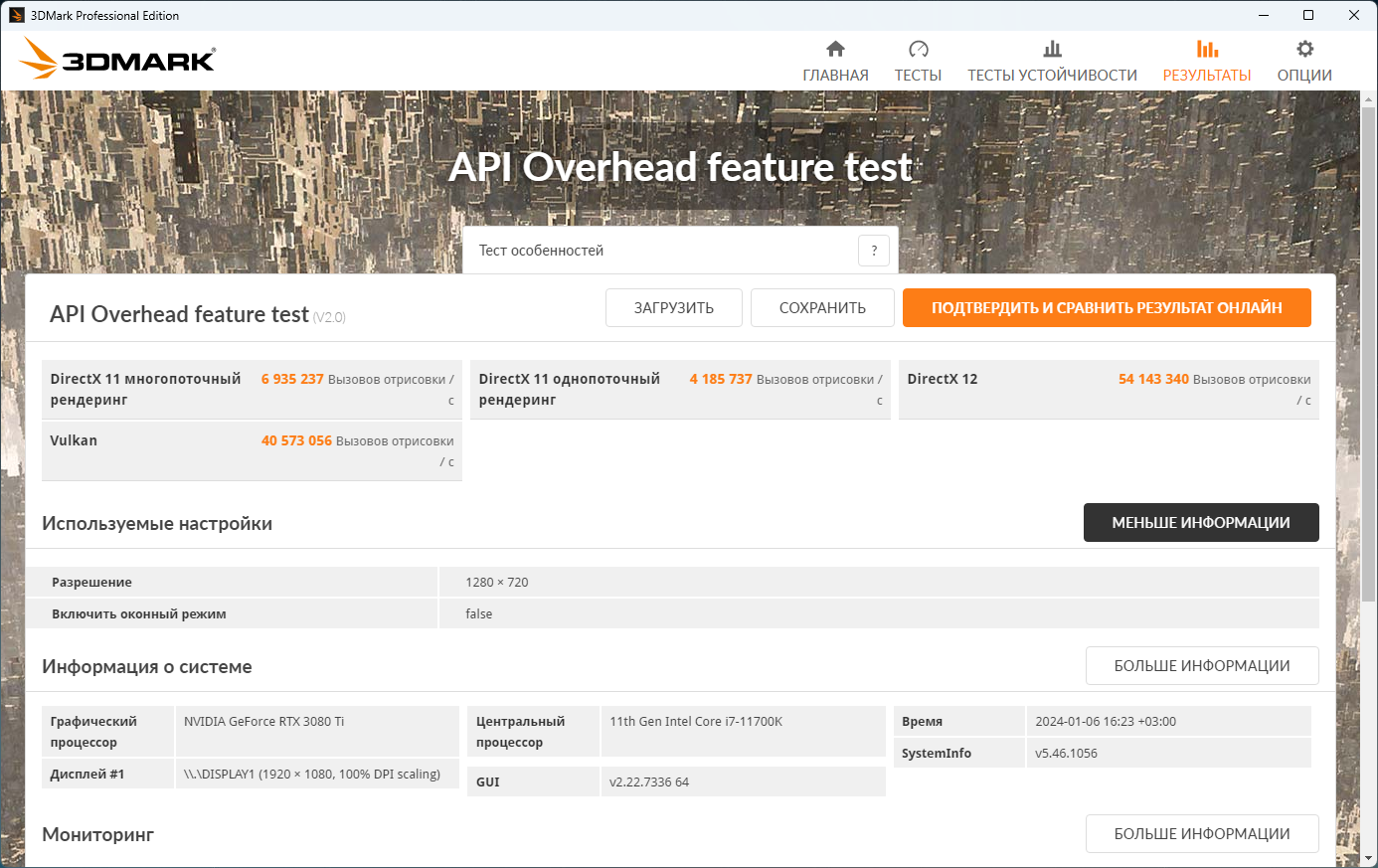This screenshot has width=1378, height=868.
Task: Click the question mark help button
Action: [874, 251]
